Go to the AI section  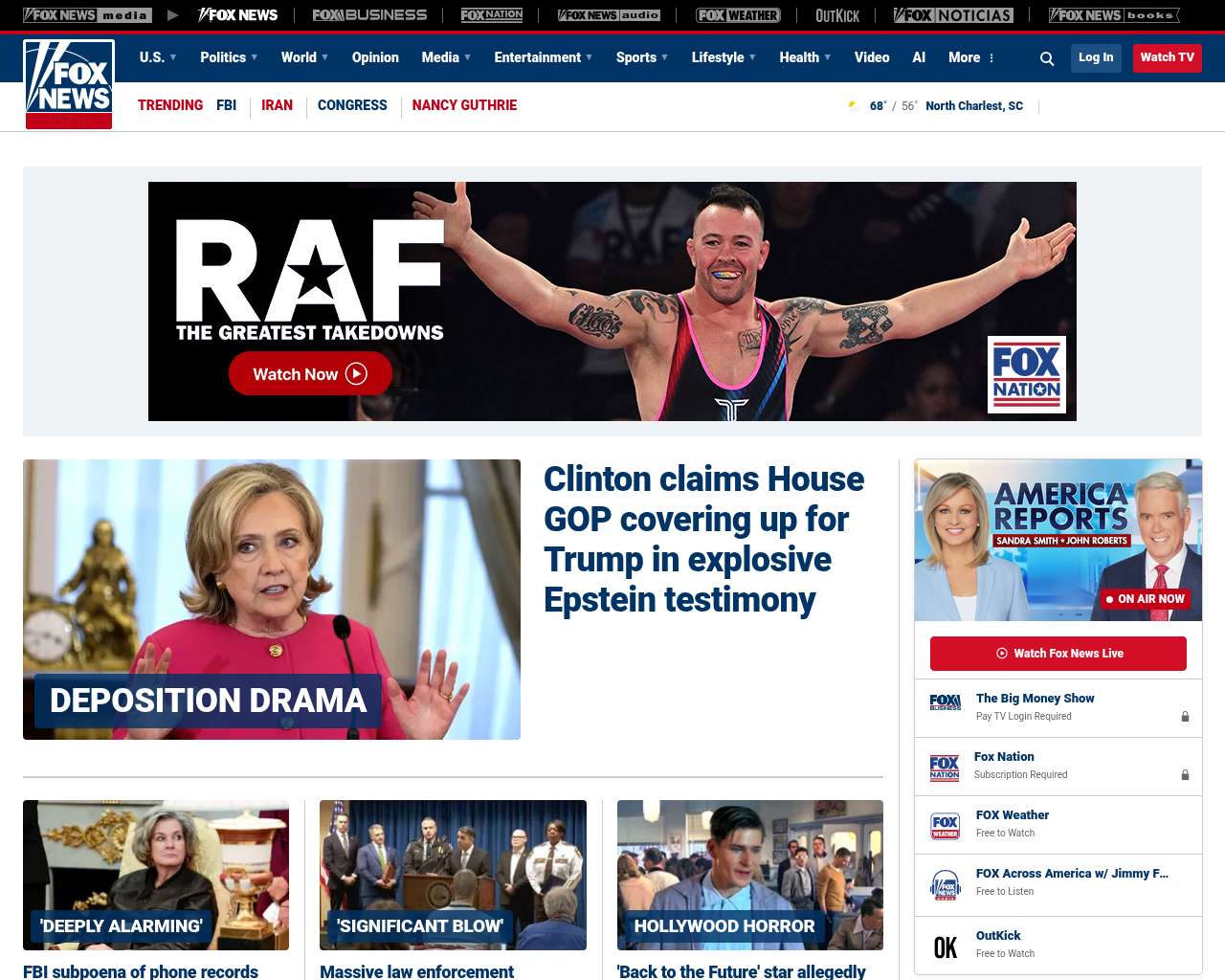point(919,57)
